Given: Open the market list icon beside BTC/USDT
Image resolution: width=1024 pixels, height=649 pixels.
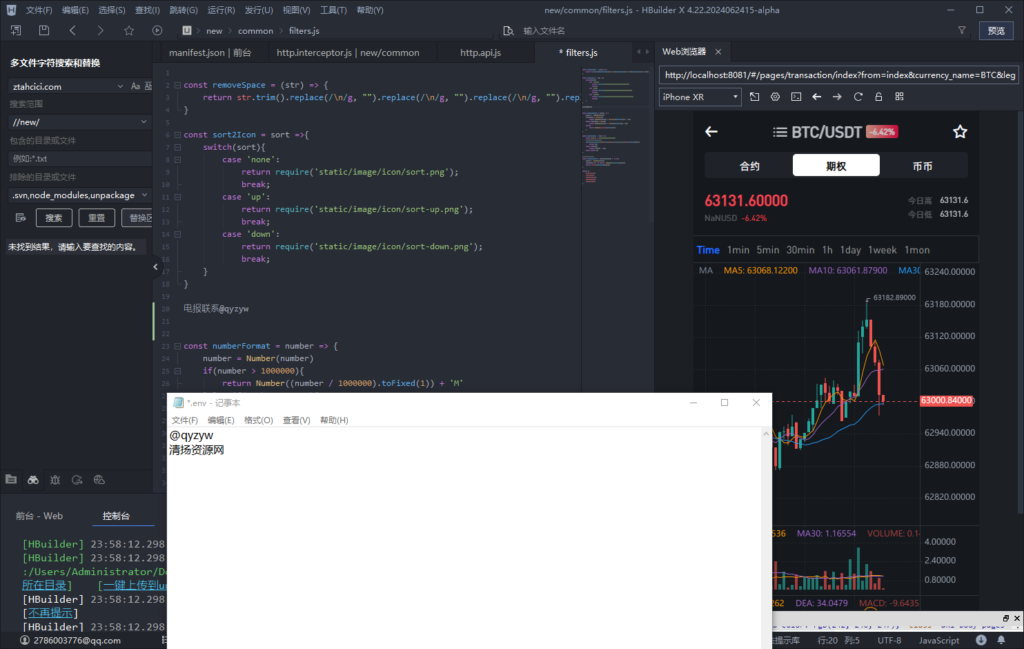Looking at the screenshot, I should pyautogui.click(x=780, y=133).
